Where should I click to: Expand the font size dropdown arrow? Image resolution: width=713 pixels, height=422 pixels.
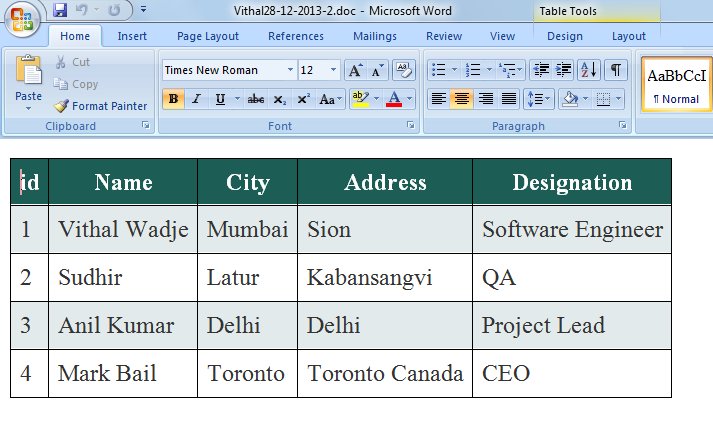tap(333, 70)
